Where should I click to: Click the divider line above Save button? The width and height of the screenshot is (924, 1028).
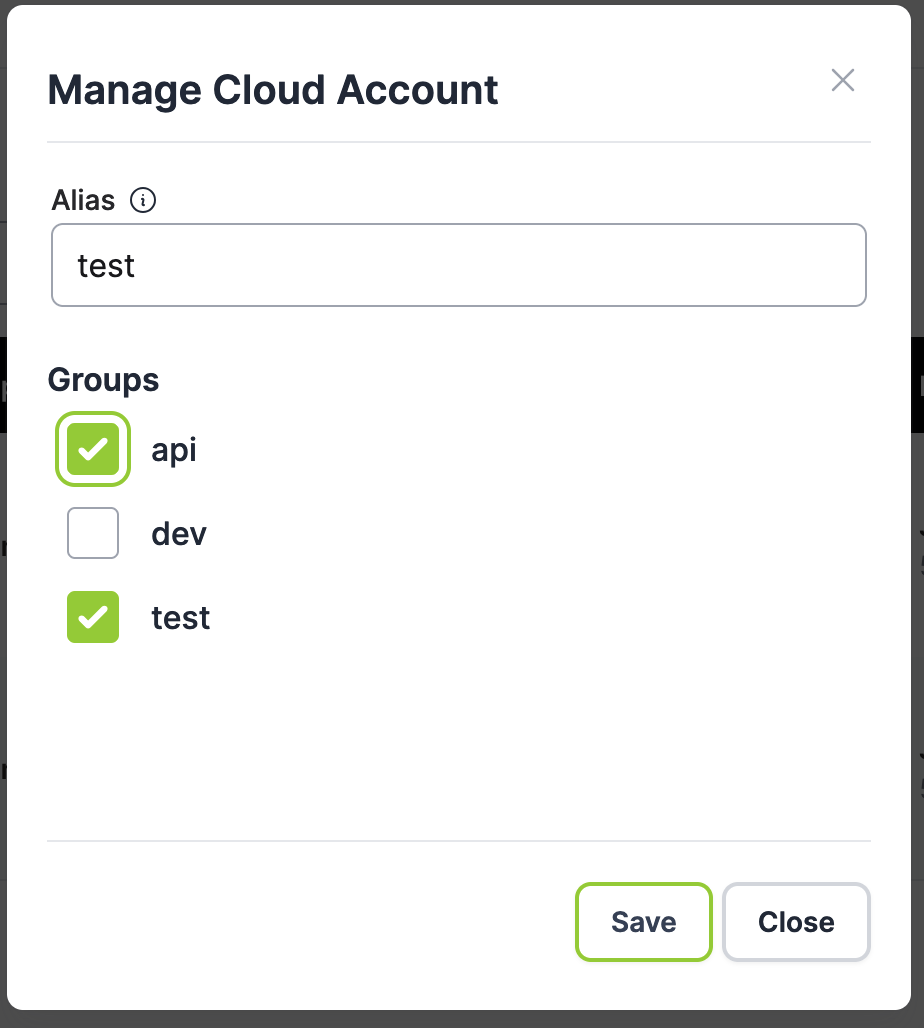[x=458, y=841]
